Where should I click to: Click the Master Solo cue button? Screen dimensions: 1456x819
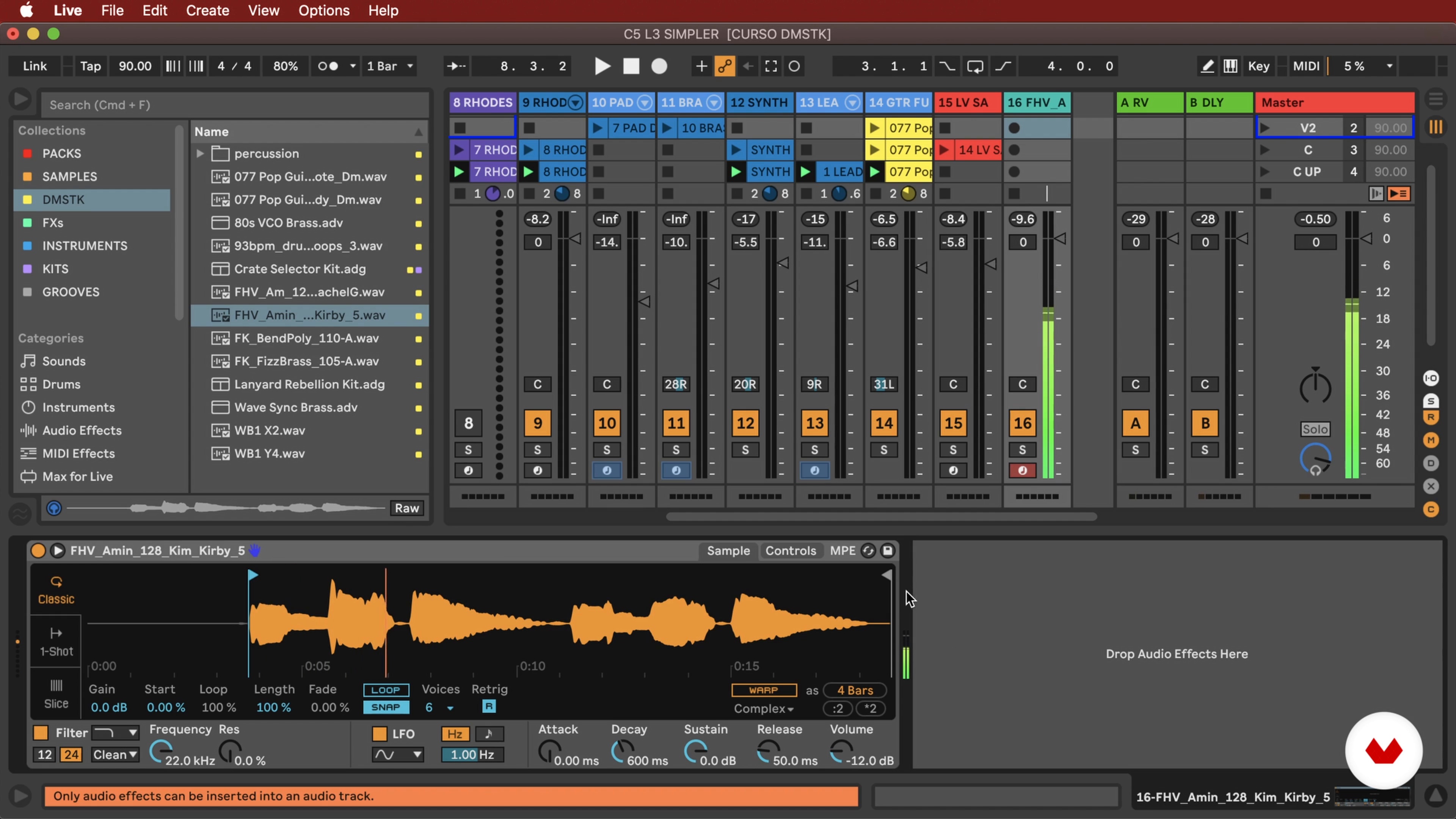(1315, 429)
